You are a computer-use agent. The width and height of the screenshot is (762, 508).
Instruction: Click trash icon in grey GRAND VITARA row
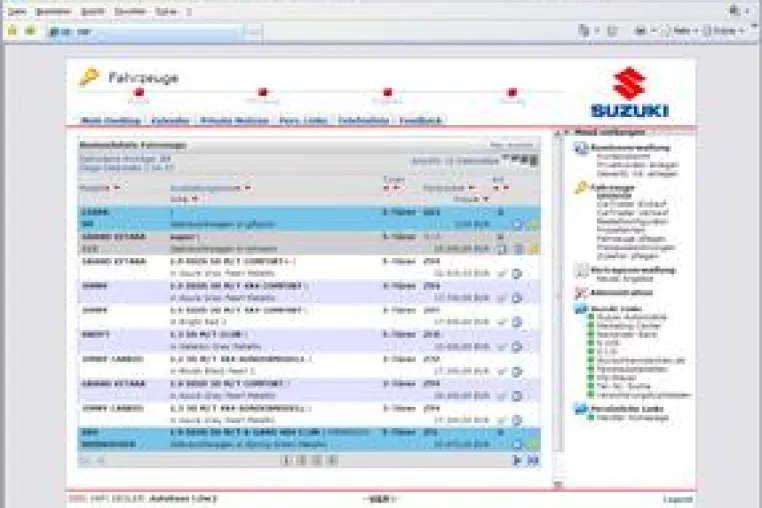click(518, 249)
